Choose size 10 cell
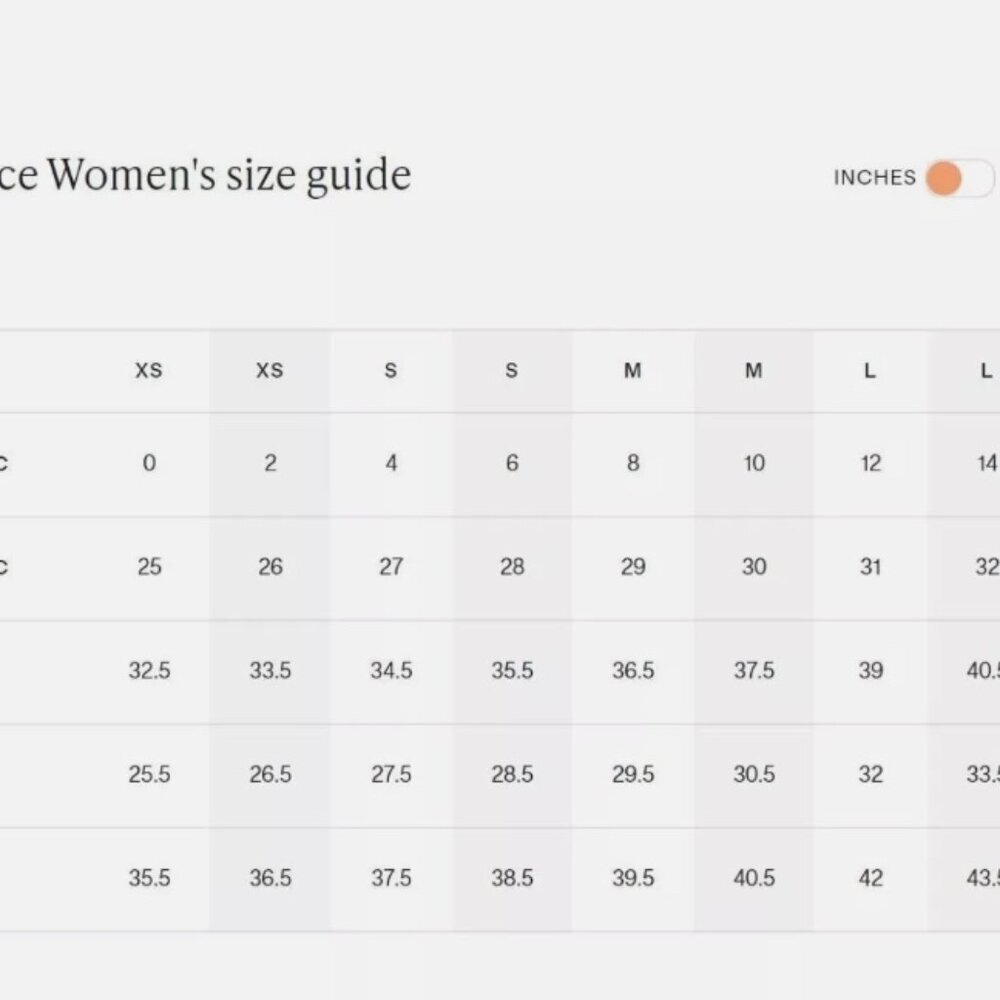Viewport: 1000px width, 1000px height. 754,462
